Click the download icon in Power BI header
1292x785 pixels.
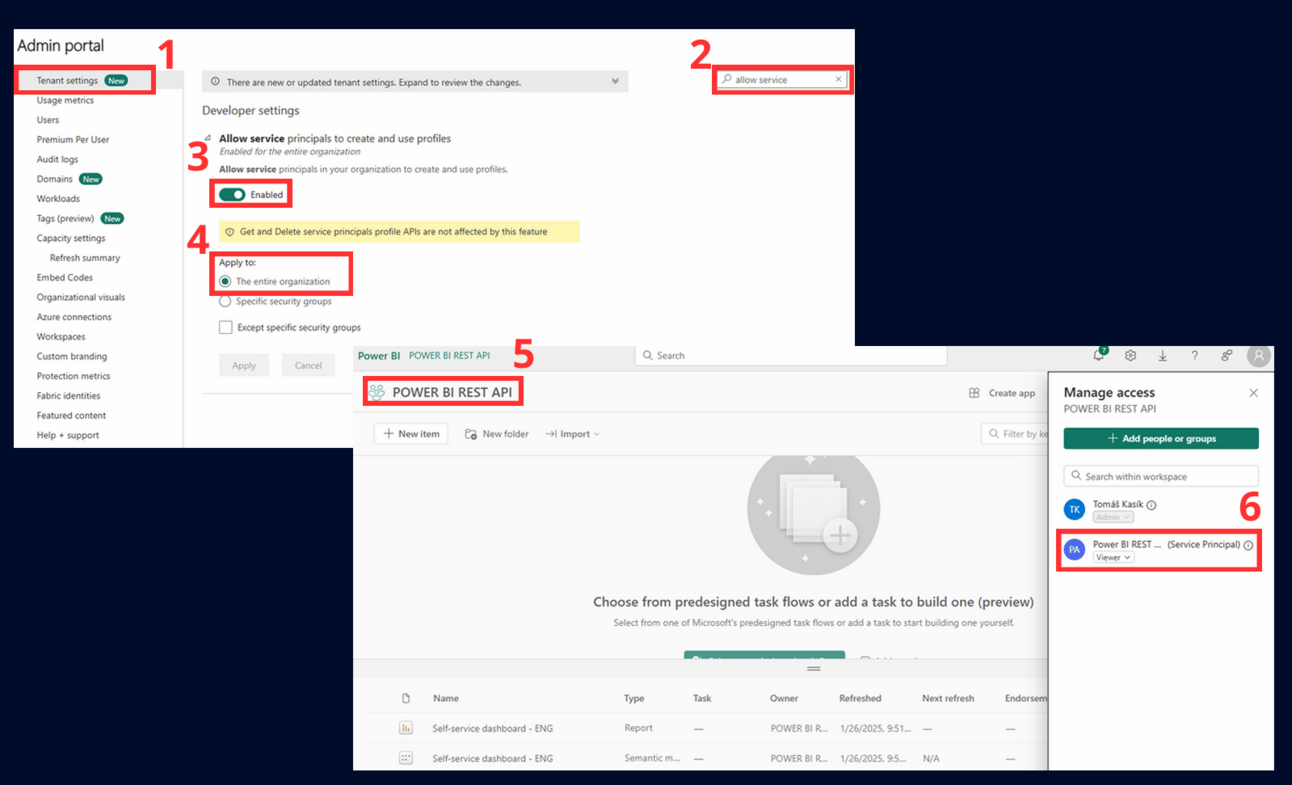[1162, 355]
